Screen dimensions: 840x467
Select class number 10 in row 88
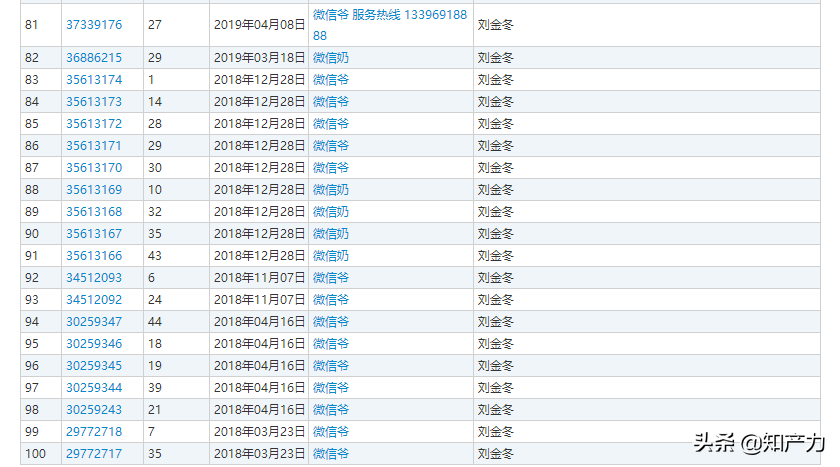tap(155, 190)
